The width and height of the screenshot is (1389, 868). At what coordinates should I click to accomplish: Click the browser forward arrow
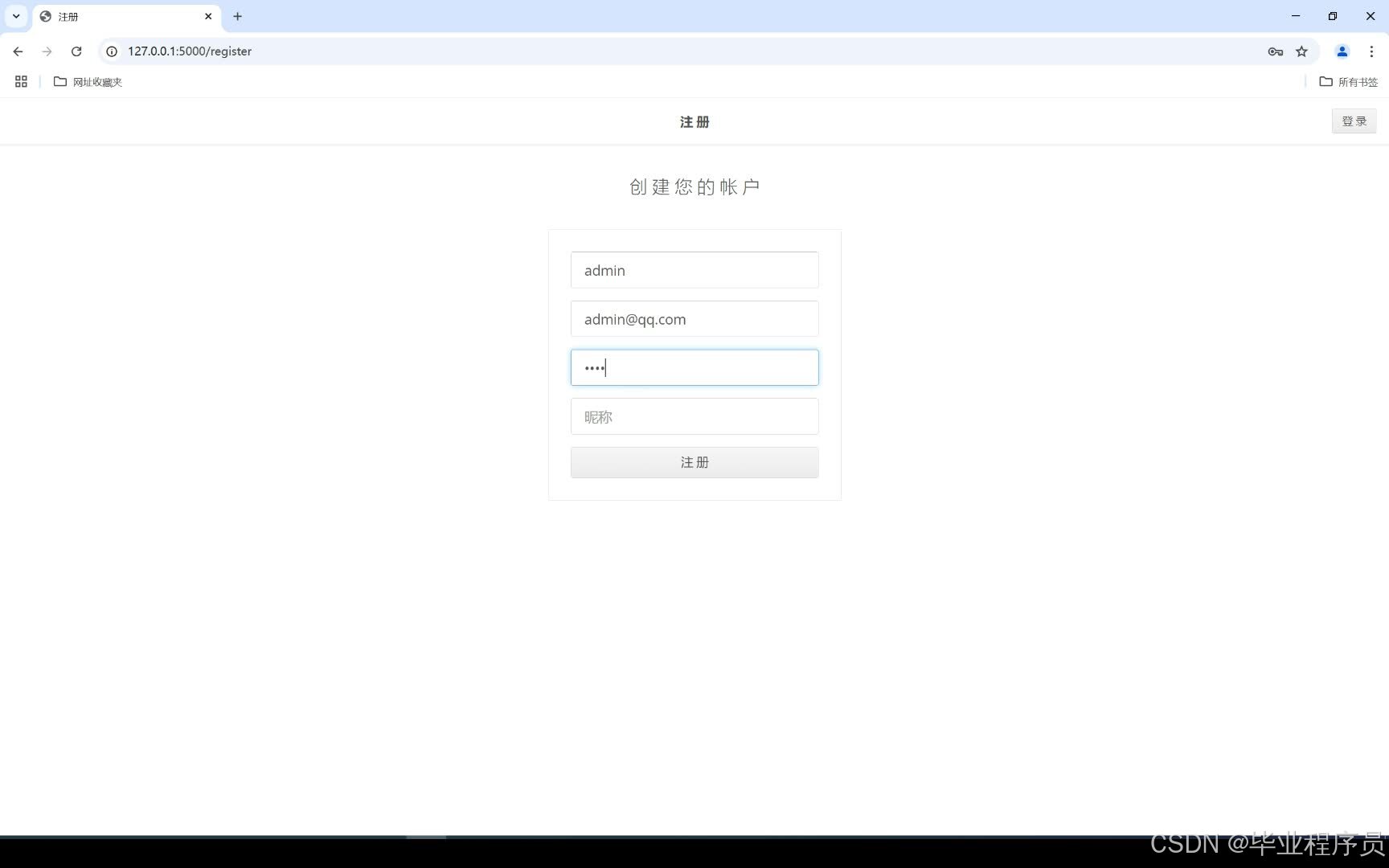(47, 51)
